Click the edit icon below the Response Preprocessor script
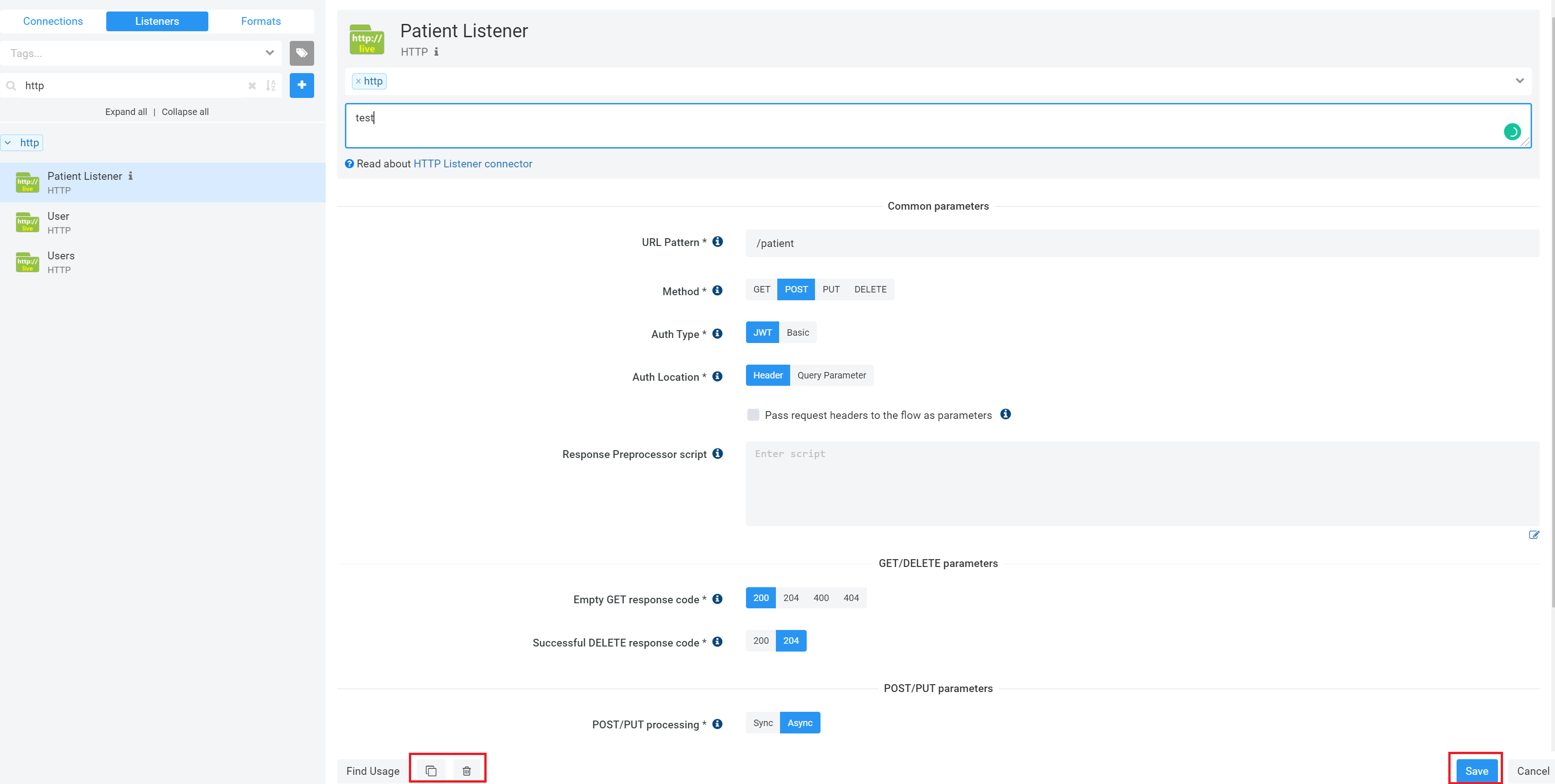The image size is (1555, 784). (x=1534, y=535)
